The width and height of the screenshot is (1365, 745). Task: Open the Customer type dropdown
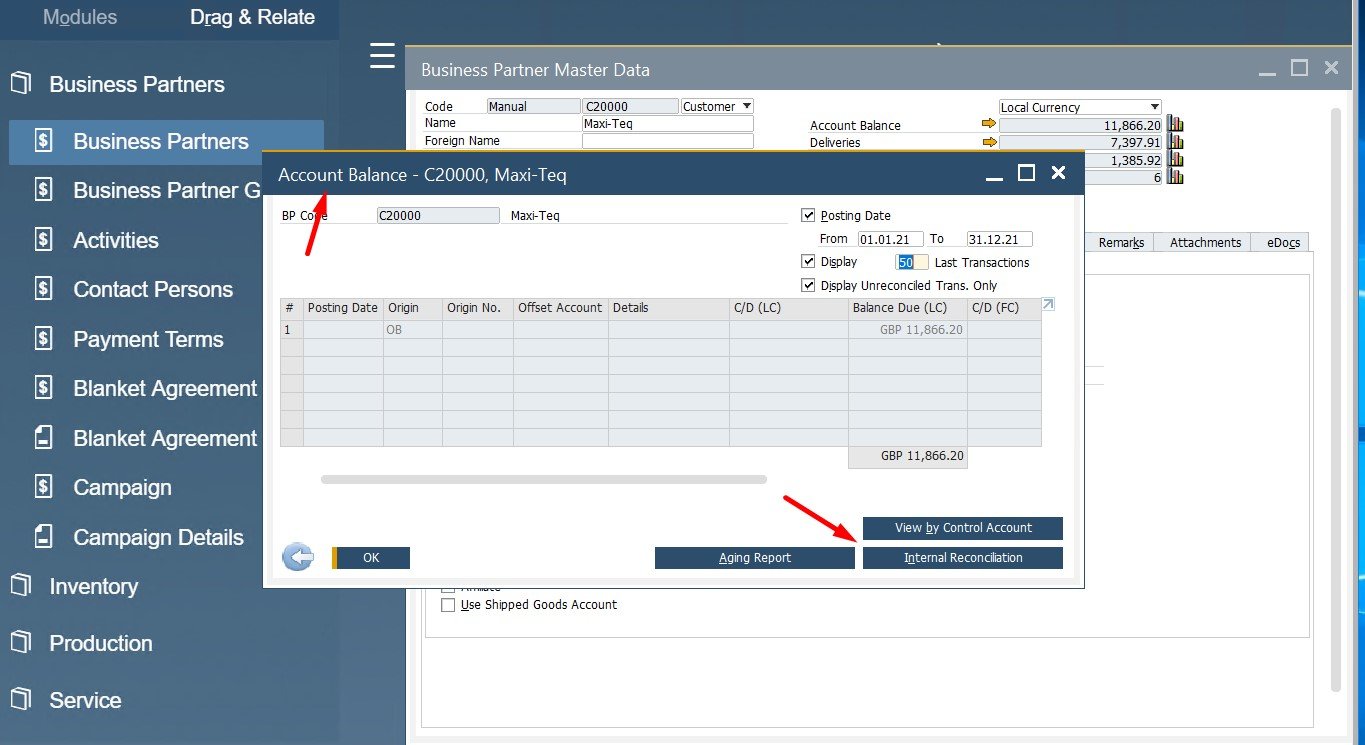tap(717, 106)
